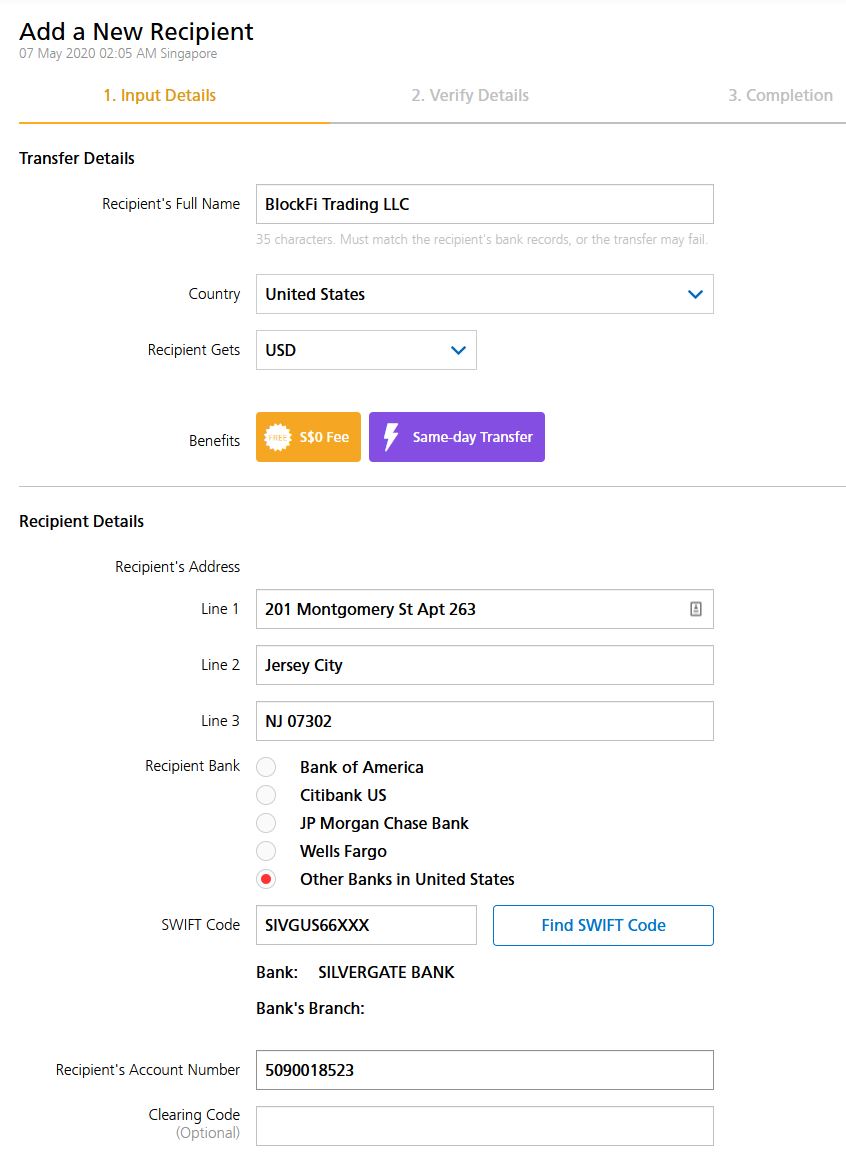Select Bank of America radio button
Viewport: 846px width, 1165px height.
click(266, 767)
